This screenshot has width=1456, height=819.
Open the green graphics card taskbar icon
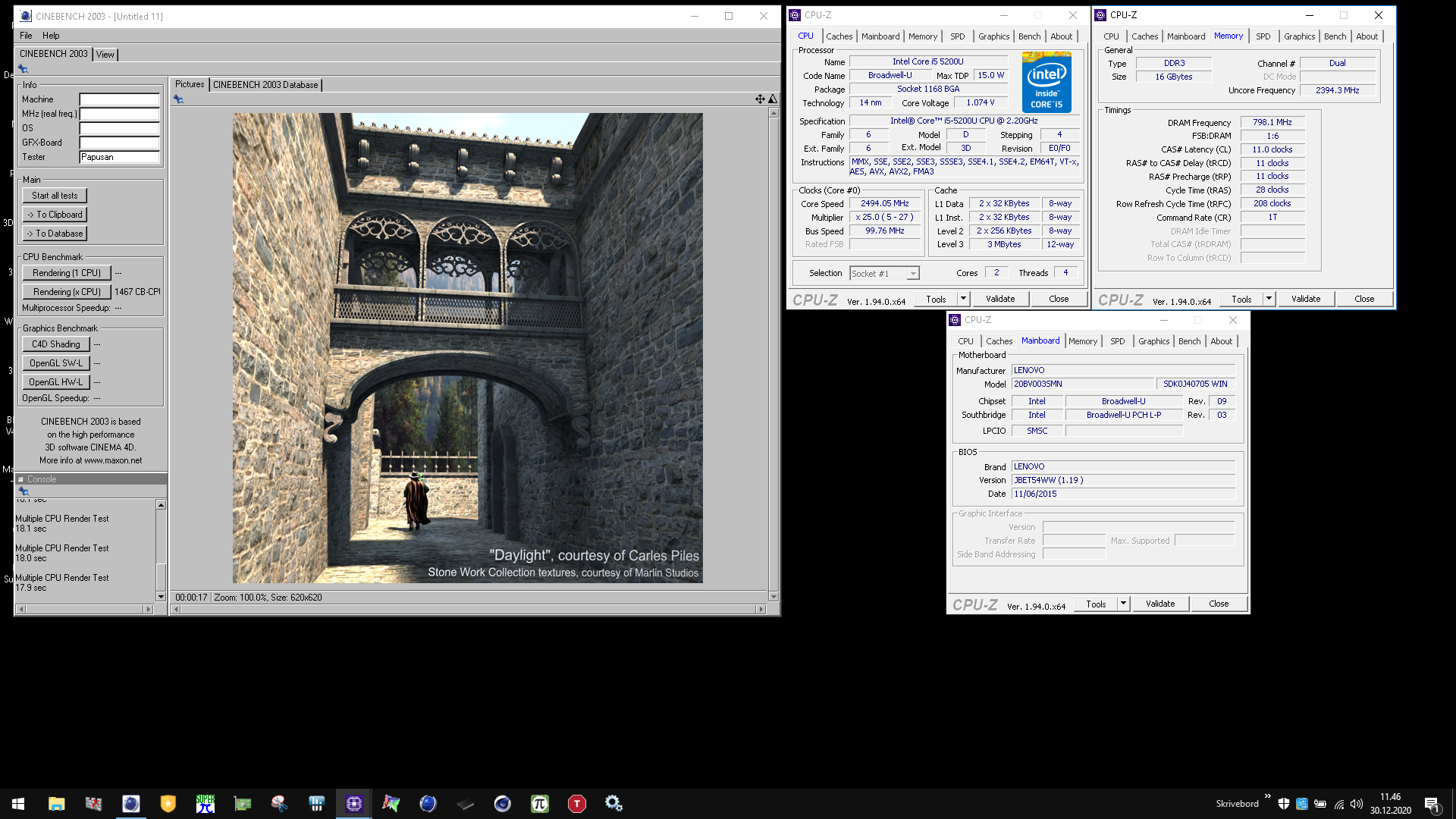(x=243, y=804)
